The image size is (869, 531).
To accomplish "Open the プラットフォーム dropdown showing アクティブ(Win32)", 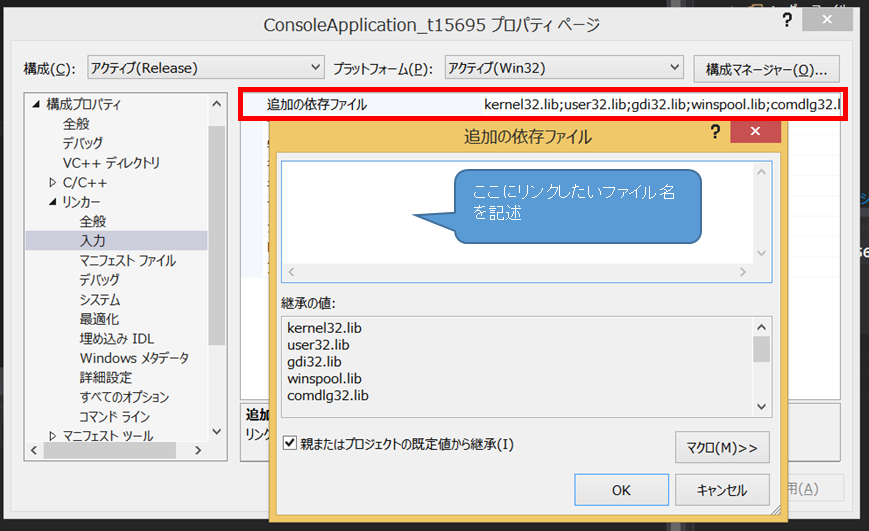I will [x=563, y=68].
